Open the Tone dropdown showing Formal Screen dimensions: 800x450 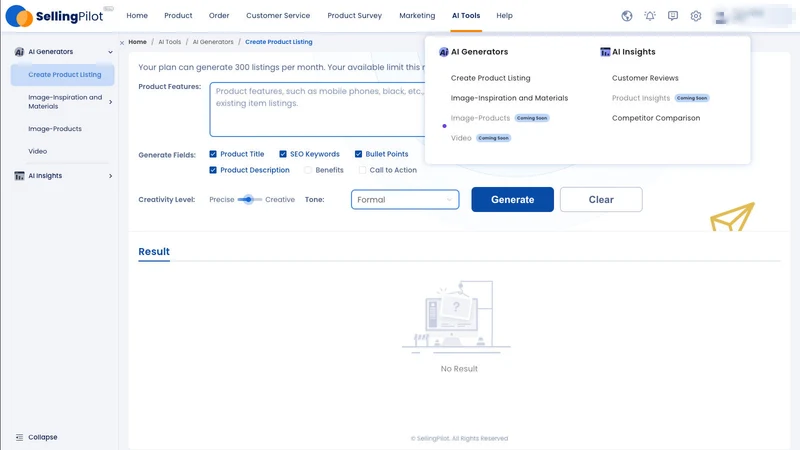coord(405,199)
